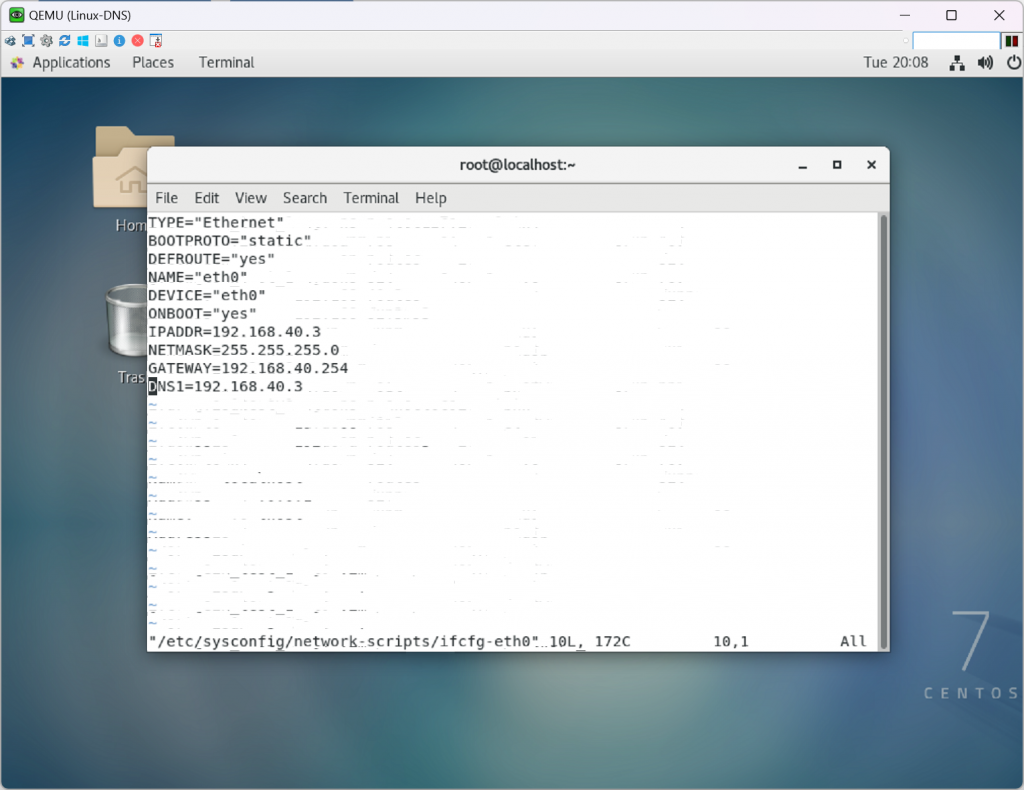Open the wired network status icon

pos(957,63)
